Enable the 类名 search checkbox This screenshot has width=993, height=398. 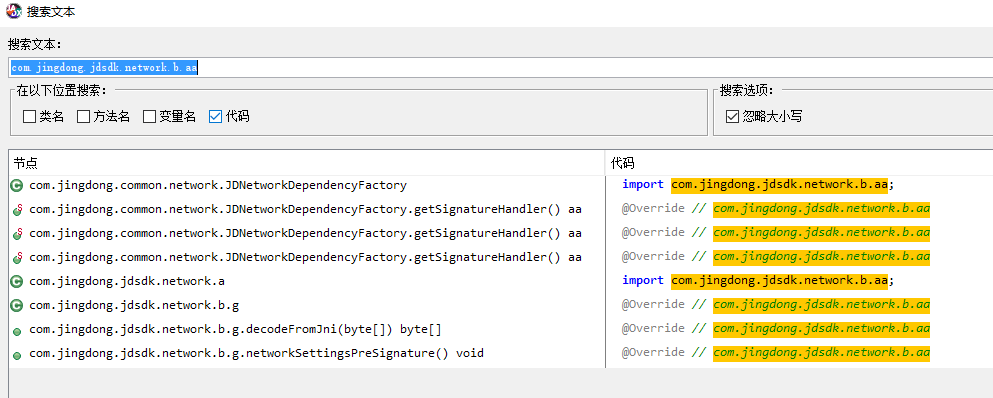pyautogui.click(x=29, y=117)
